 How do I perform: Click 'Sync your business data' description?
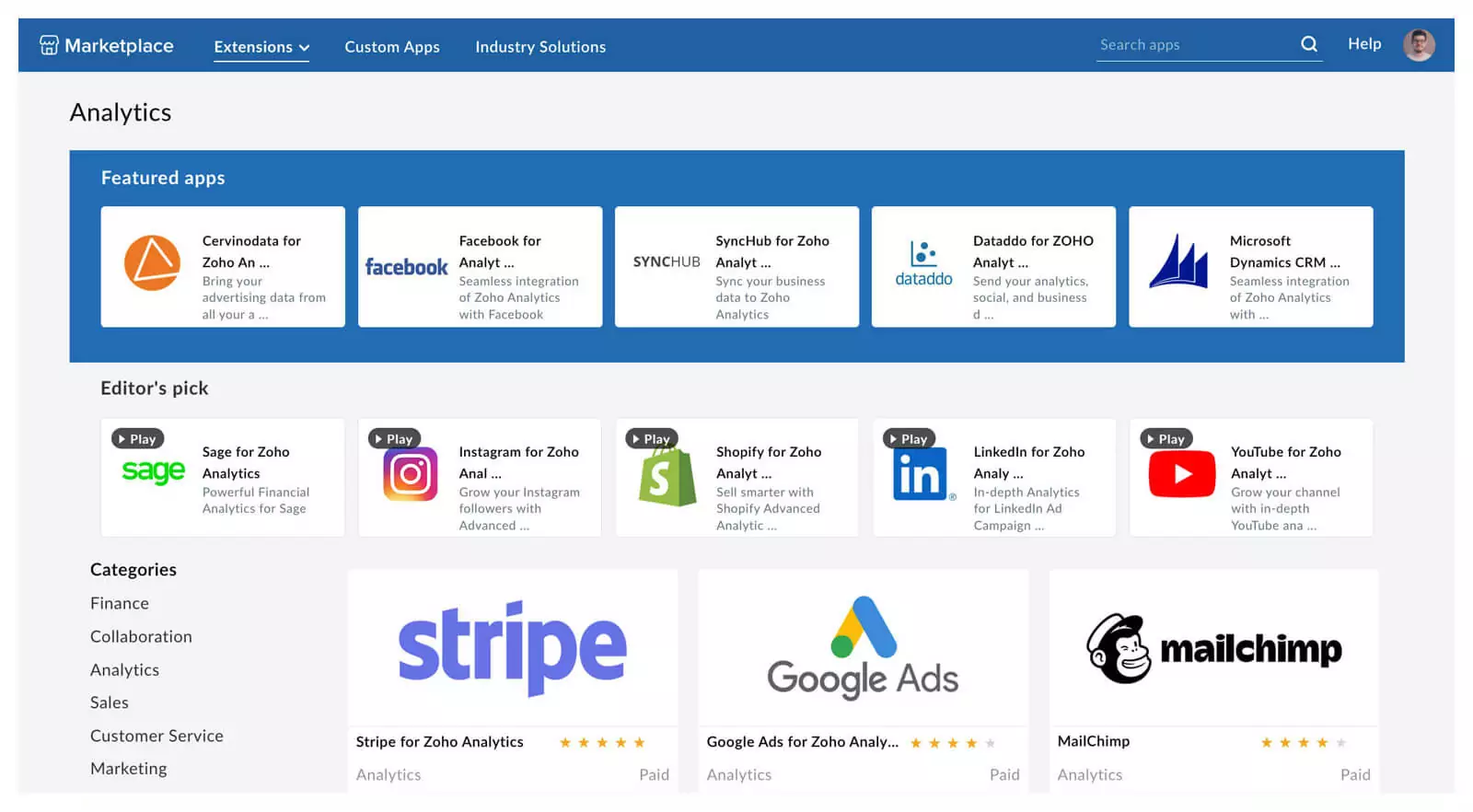click(x=771, y=298)
